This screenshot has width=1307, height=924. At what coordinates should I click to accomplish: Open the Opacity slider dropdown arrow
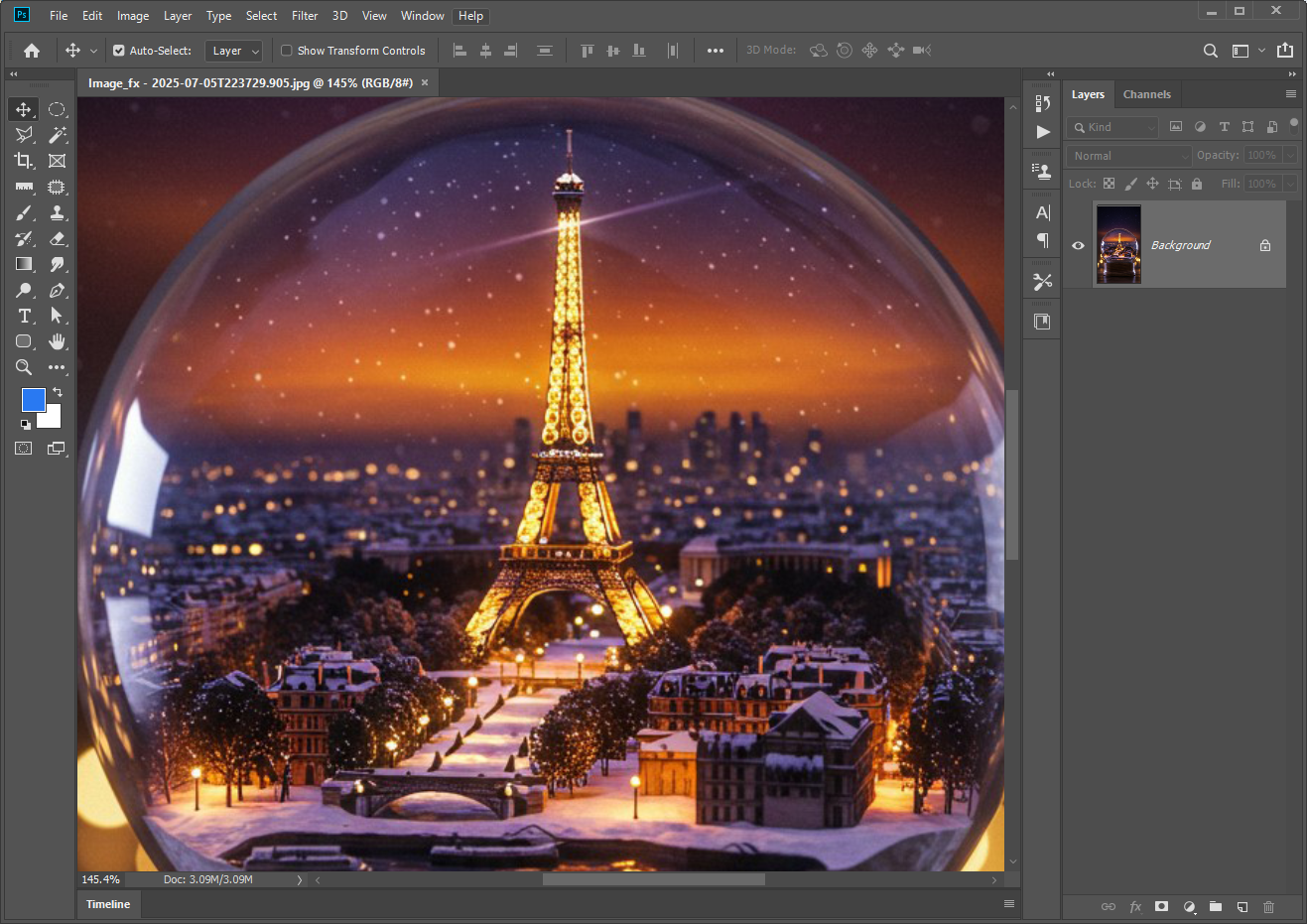point(1290,156)
